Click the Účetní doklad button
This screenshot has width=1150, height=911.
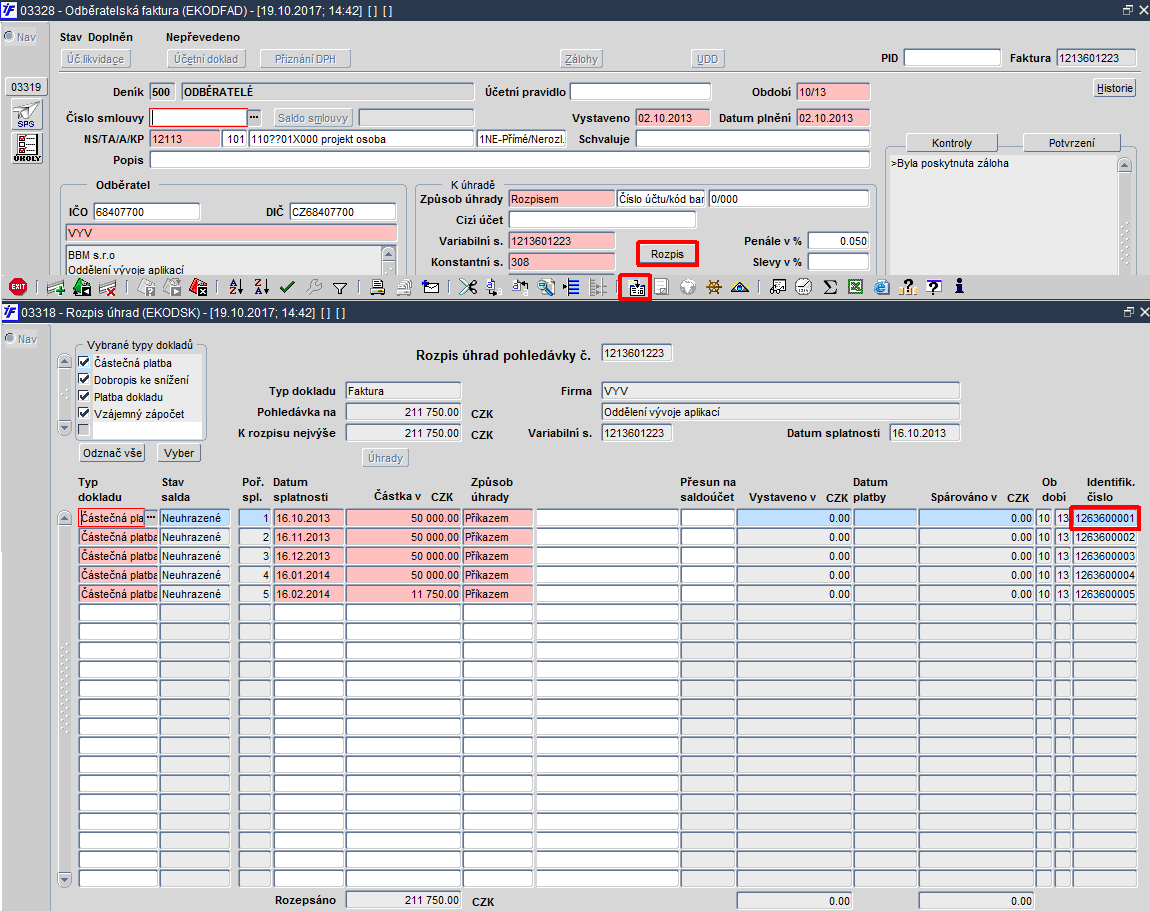[206, 59]
